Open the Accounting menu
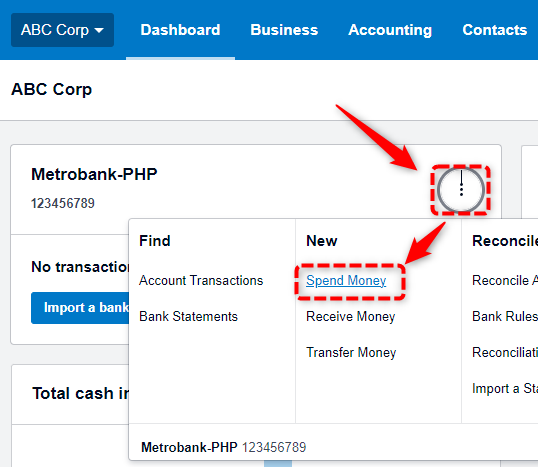The width and height of the screenshot is (538, 467). pyautogui.click(x=390, y=30)
